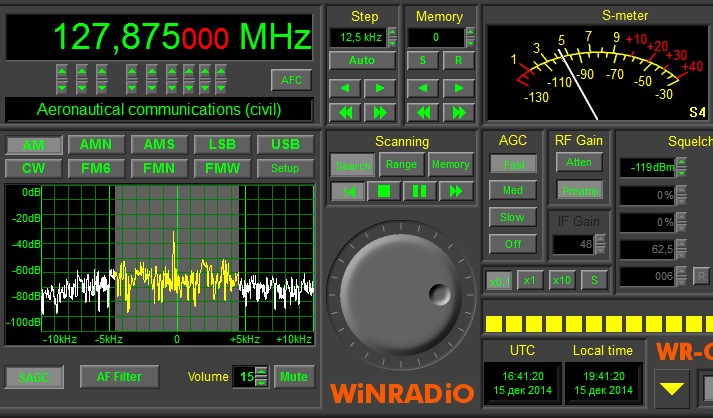Screen dimensions: 713x418
Task: Open Search scanning tab
Action: pos(353,166)
